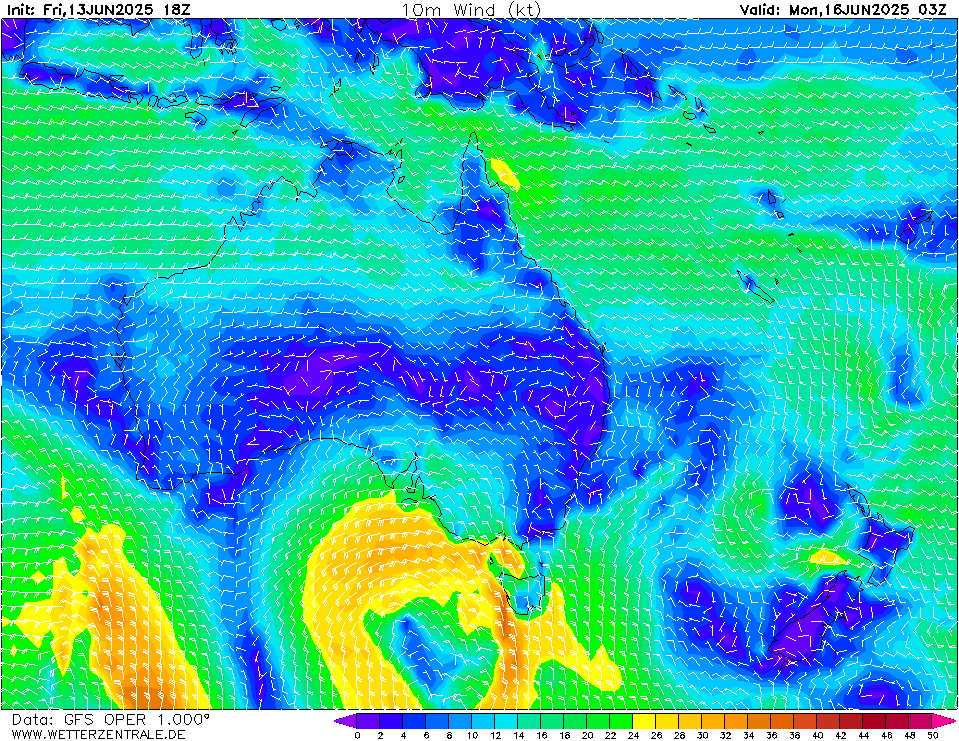Click the '0' label on the wind scale
This screenshot has height=741, width=959.
coord(357,735)
